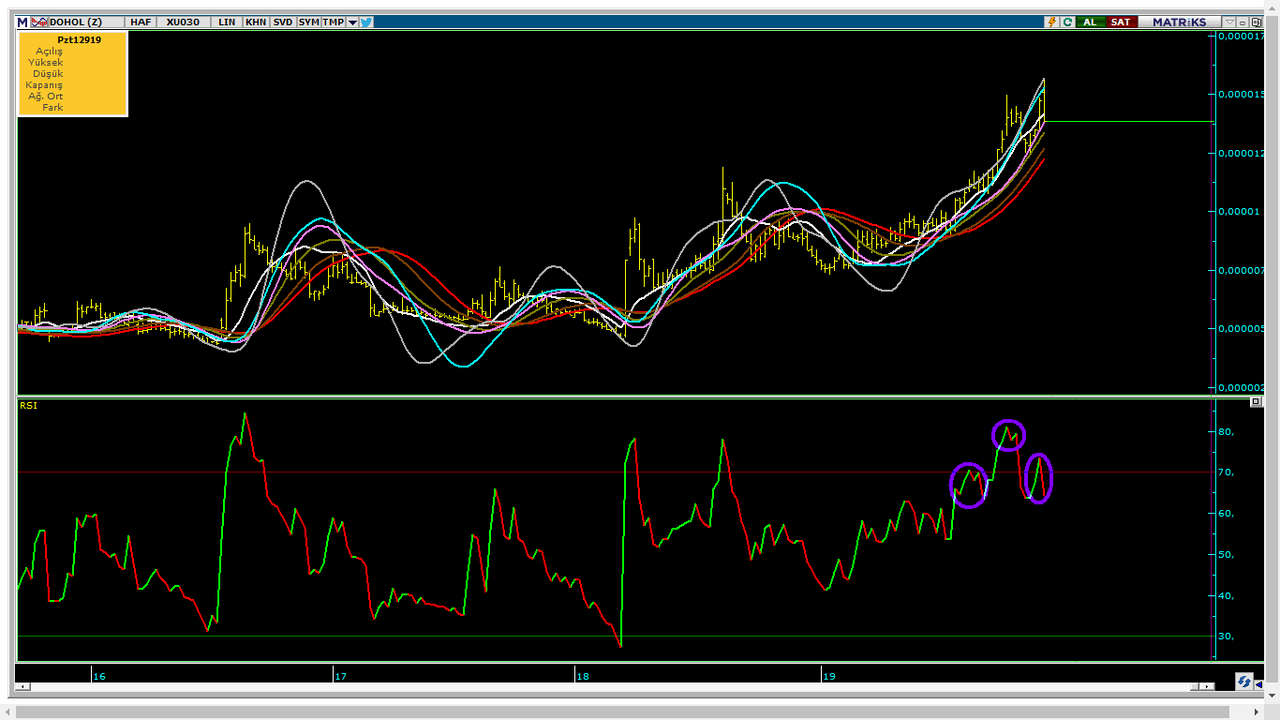Image resolution: width=1280 pixels, height=720 pixels.
Task: Click the Düşük label in info box
Action: click(x=48, y=74)
